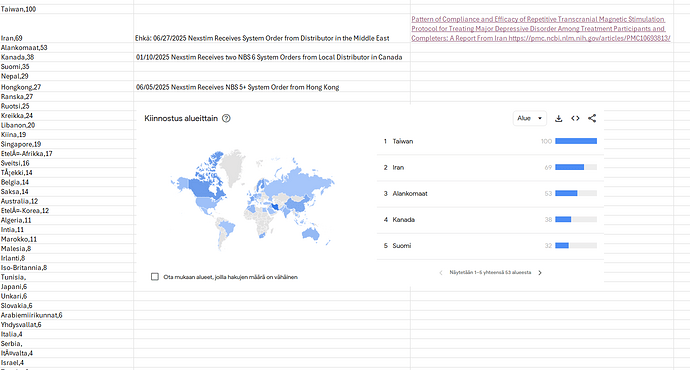Viewport: 690px width, 370px height.
Task: Click Suomi row in ranking list
Action: point(490,245)
